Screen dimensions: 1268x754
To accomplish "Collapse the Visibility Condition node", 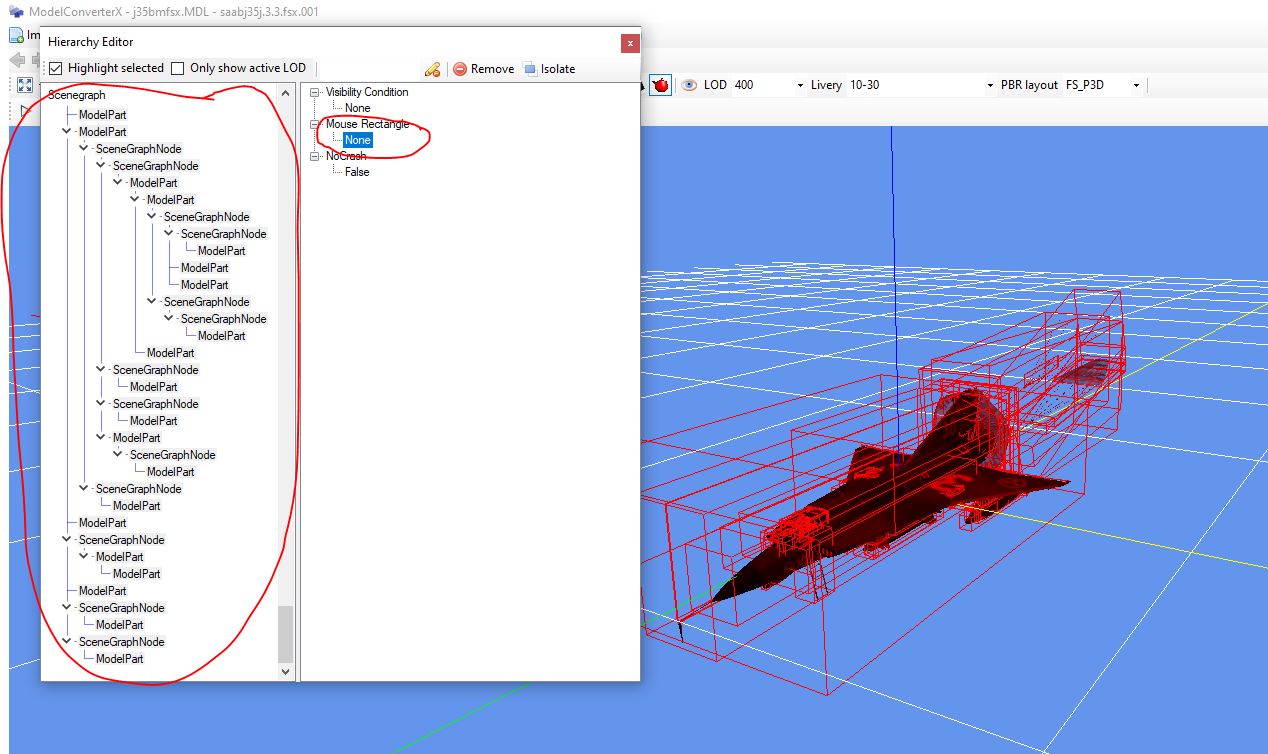I will [x=315, y=92].
